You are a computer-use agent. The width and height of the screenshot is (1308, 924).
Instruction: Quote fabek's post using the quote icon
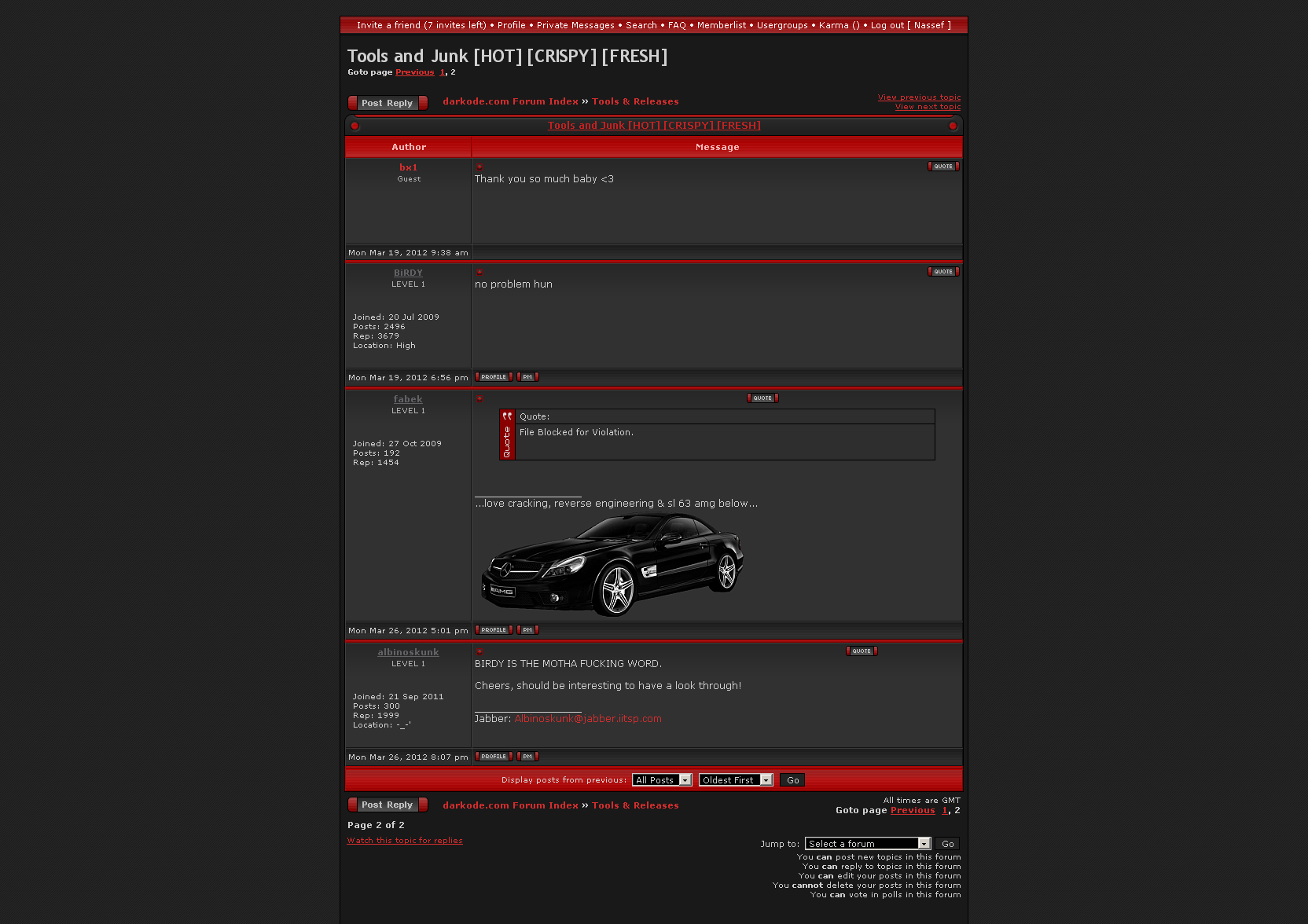(x=762, y=398)
